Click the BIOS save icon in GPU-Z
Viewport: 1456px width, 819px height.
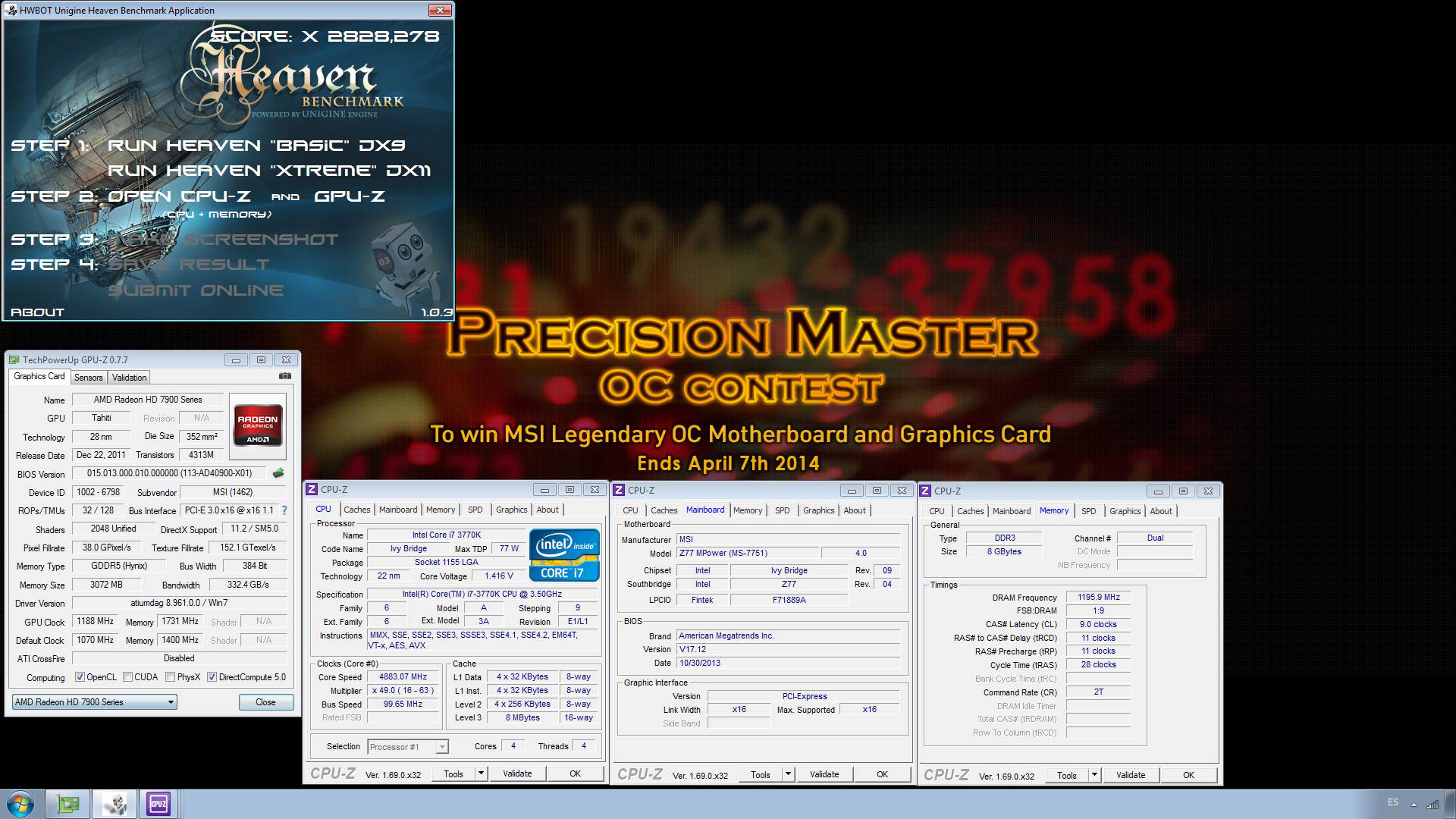[278, 473]
